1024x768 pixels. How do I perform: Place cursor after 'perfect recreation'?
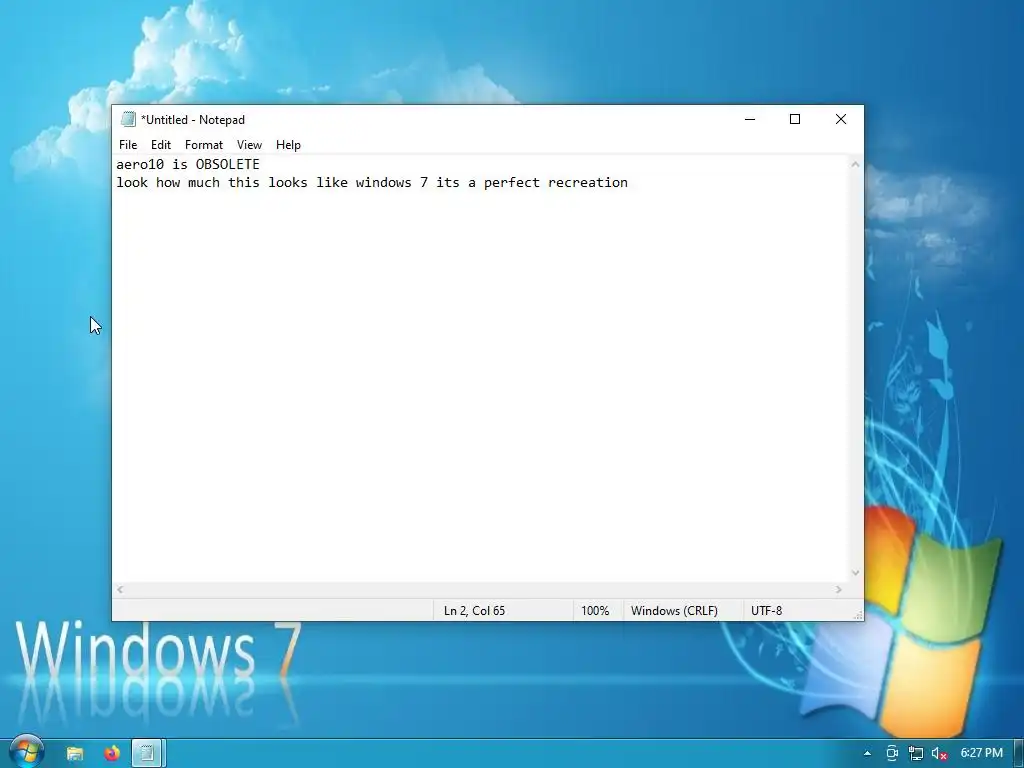(629, 183)
